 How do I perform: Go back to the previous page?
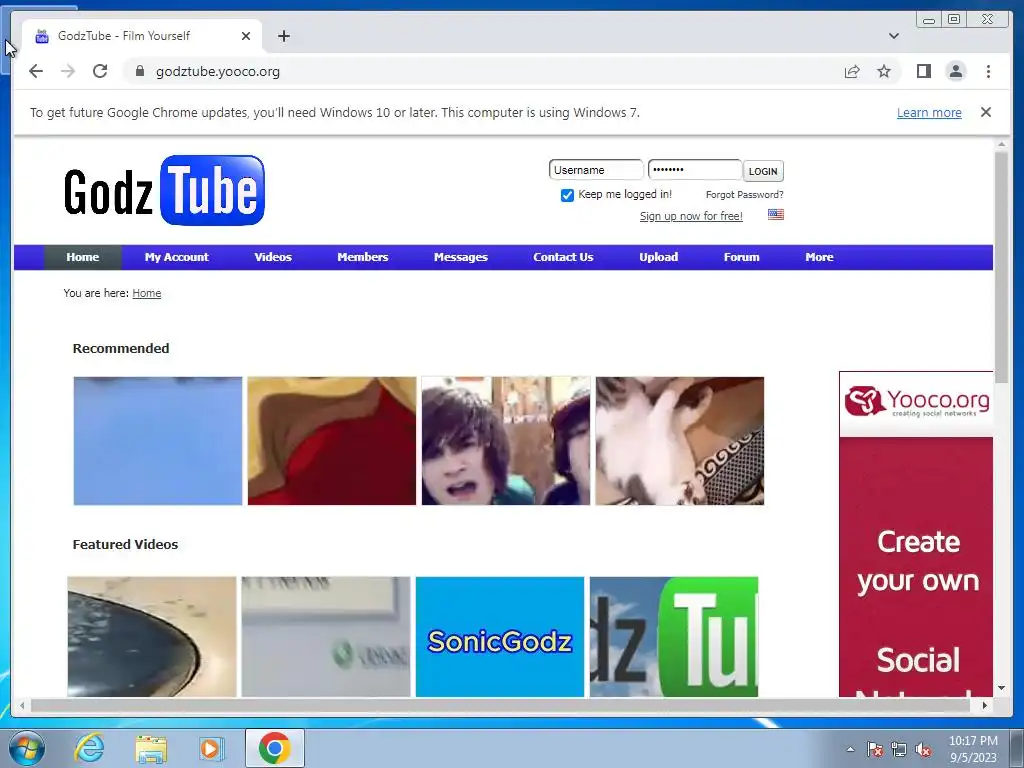click(x=36, y=71)
